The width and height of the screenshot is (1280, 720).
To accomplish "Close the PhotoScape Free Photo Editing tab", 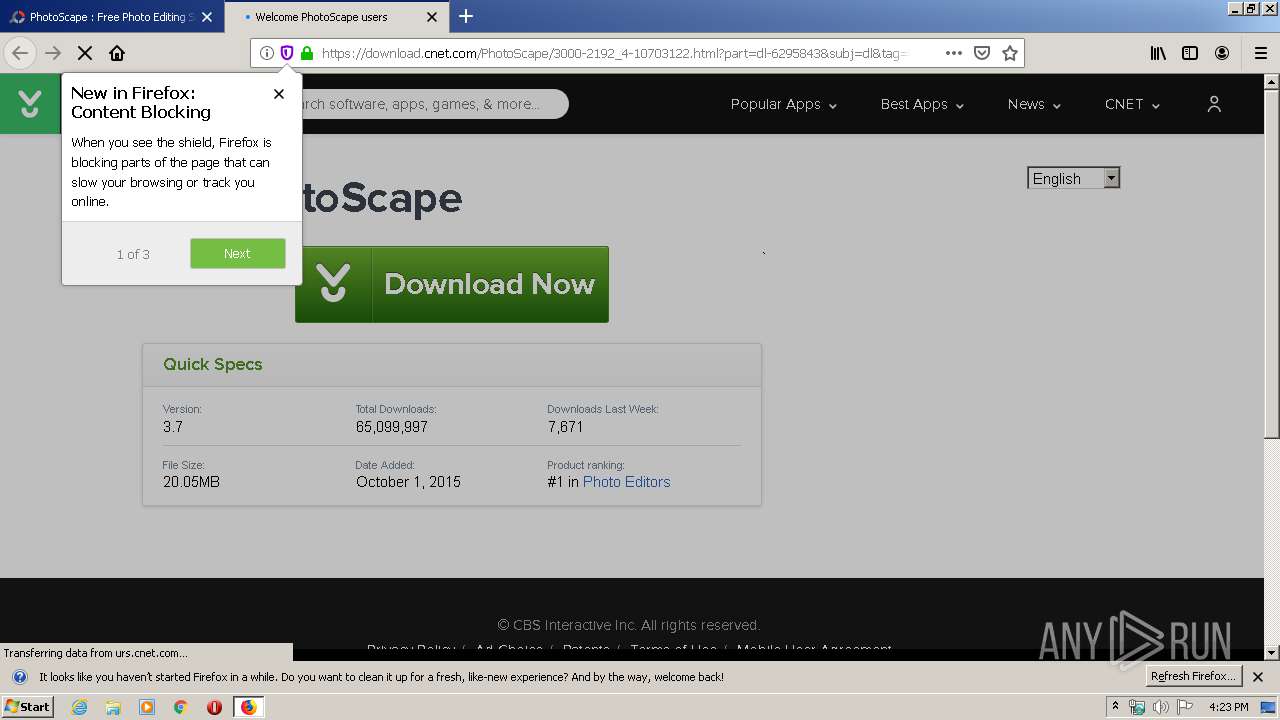I will 207,17.
